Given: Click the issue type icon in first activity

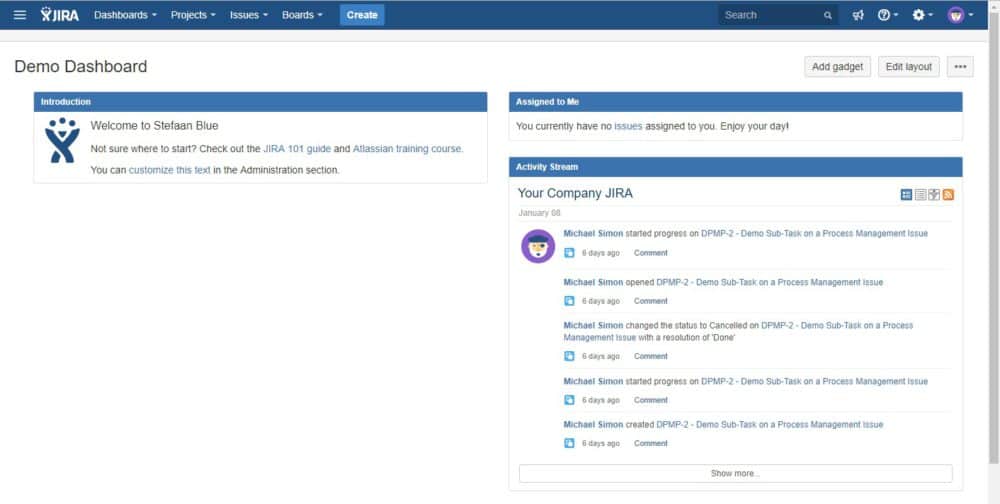Looking at the screenshot, I should coord(569,253).
